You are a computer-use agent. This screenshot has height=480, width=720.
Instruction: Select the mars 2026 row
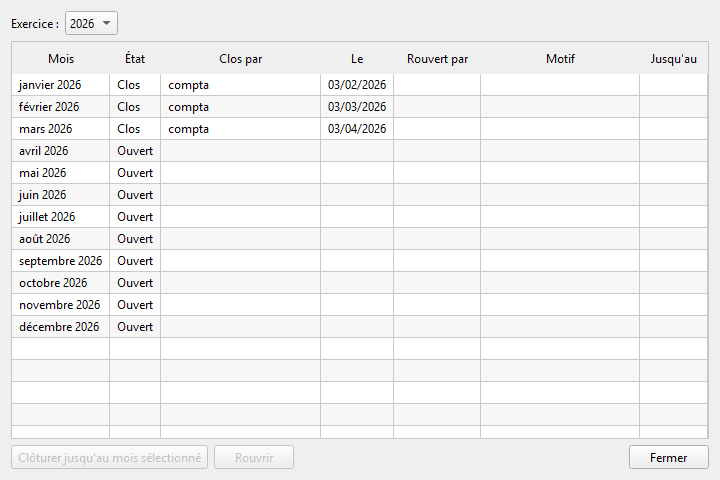pyautogui.click(x=360, y=129)
